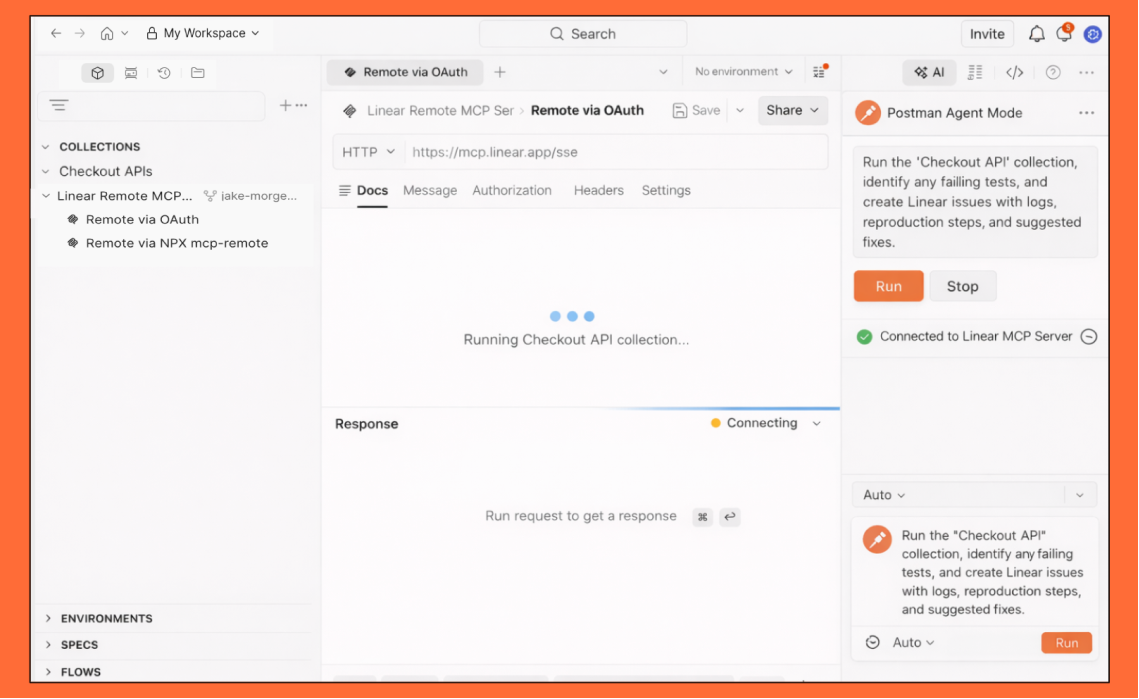Click the Postman Agent Mode rocket icon

coord(867,113)
